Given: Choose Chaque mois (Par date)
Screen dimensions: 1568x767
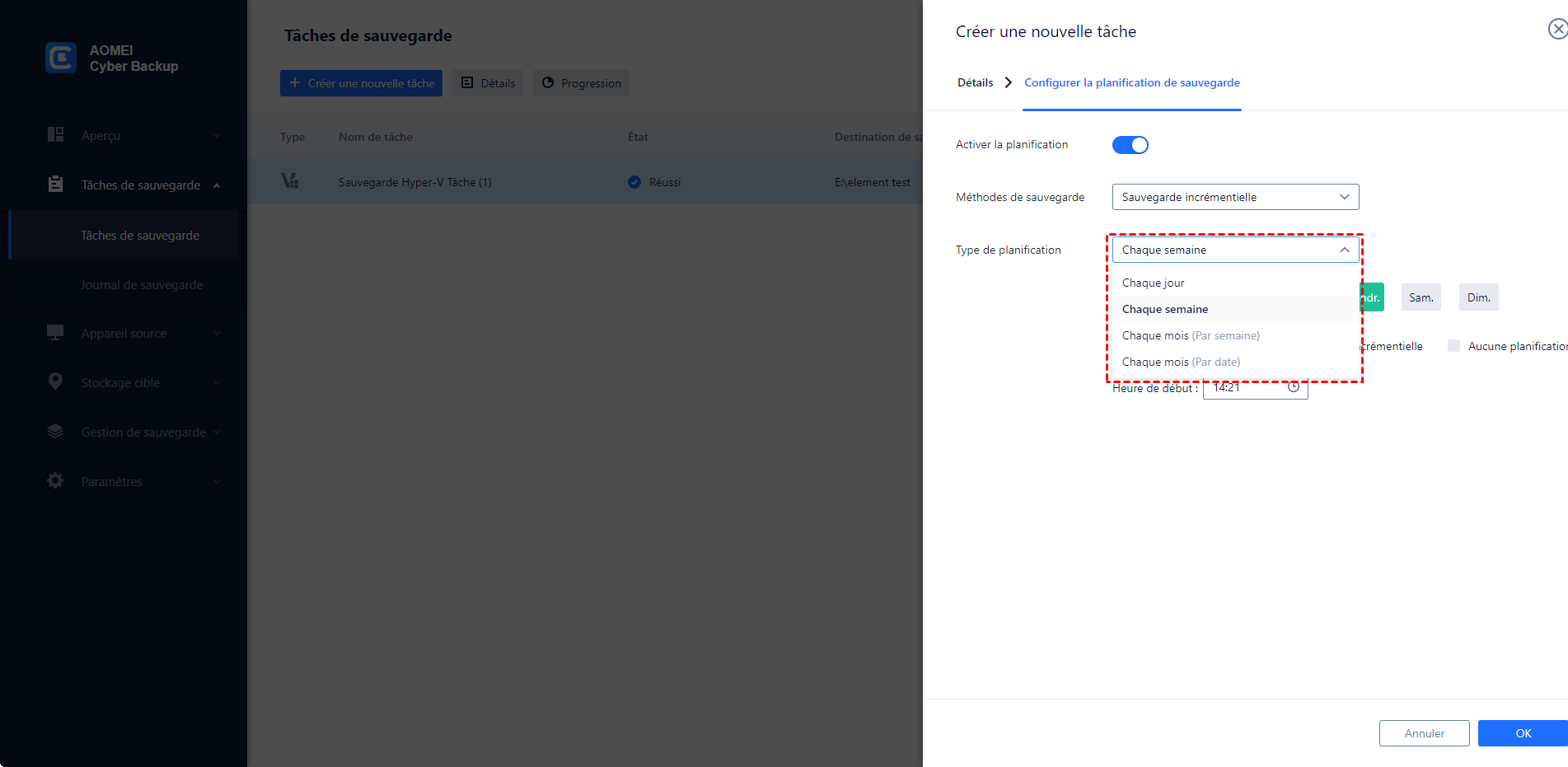Looking at the screenshot, I should point(1235,362).
